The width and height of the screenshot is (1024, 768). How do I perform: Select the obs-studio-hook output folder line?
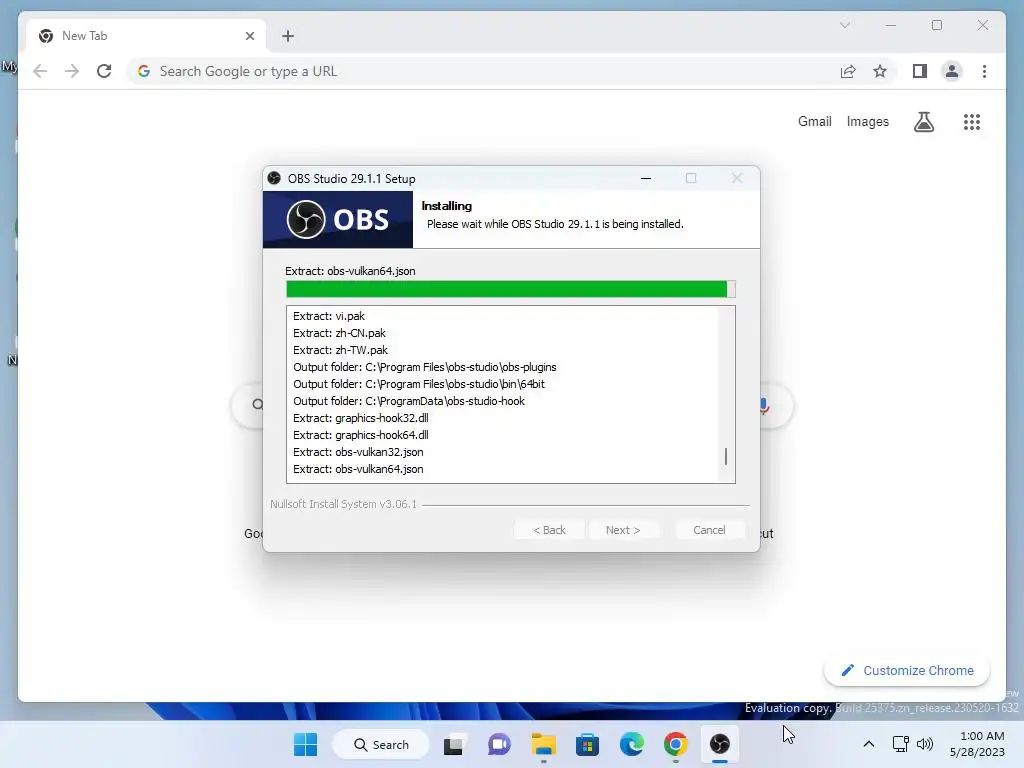click(x=409, y=401)
